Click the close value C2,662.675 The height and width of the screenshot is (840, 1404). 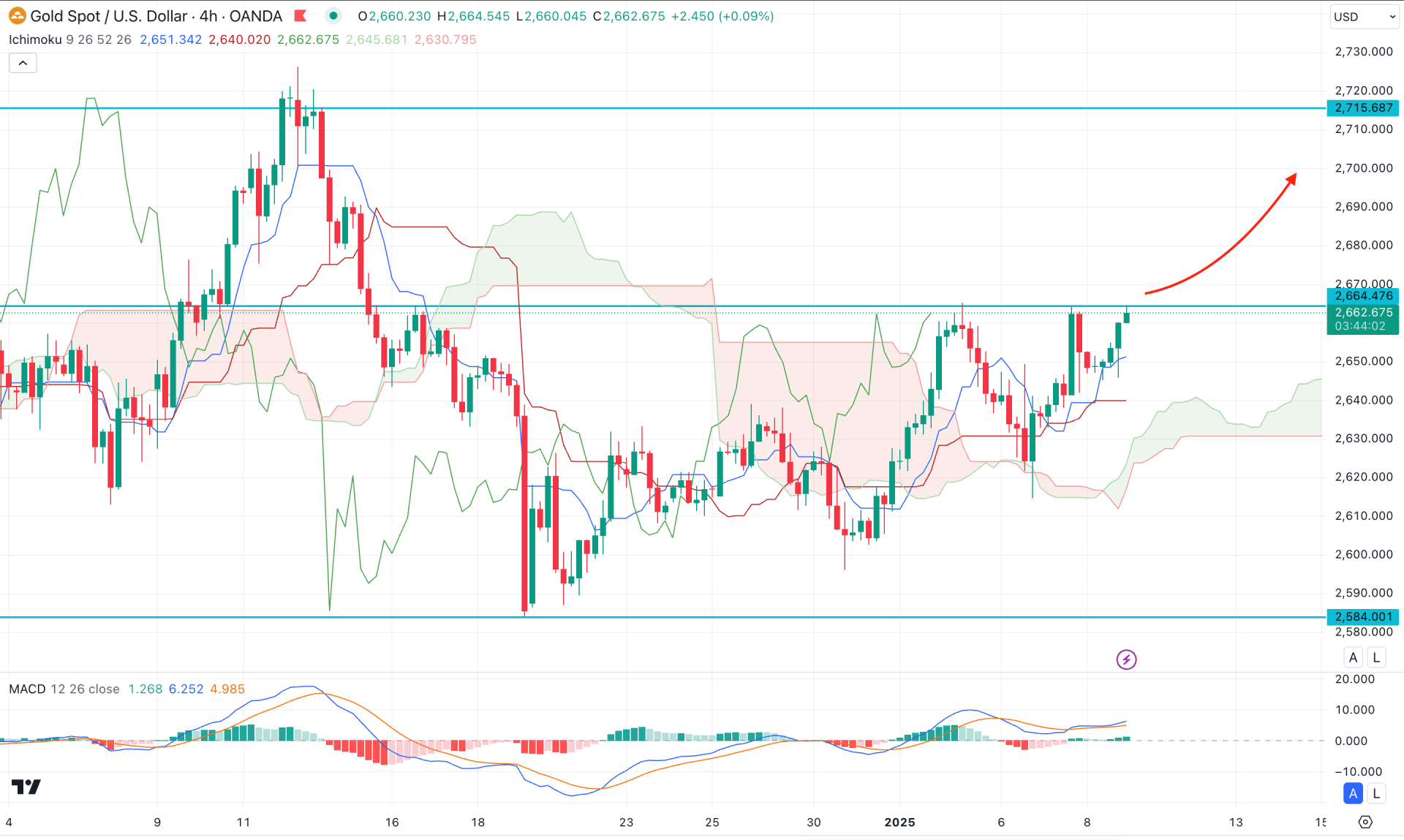[629, 16]
